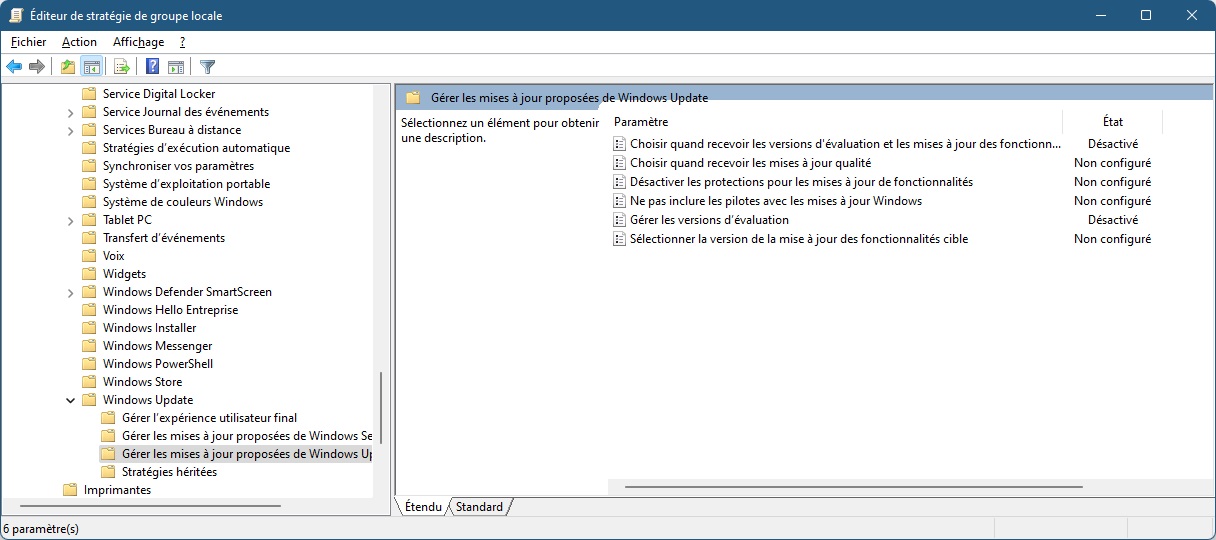Switch to the Étendu tab
This screenshot has height=540, width=1216.
423,507
